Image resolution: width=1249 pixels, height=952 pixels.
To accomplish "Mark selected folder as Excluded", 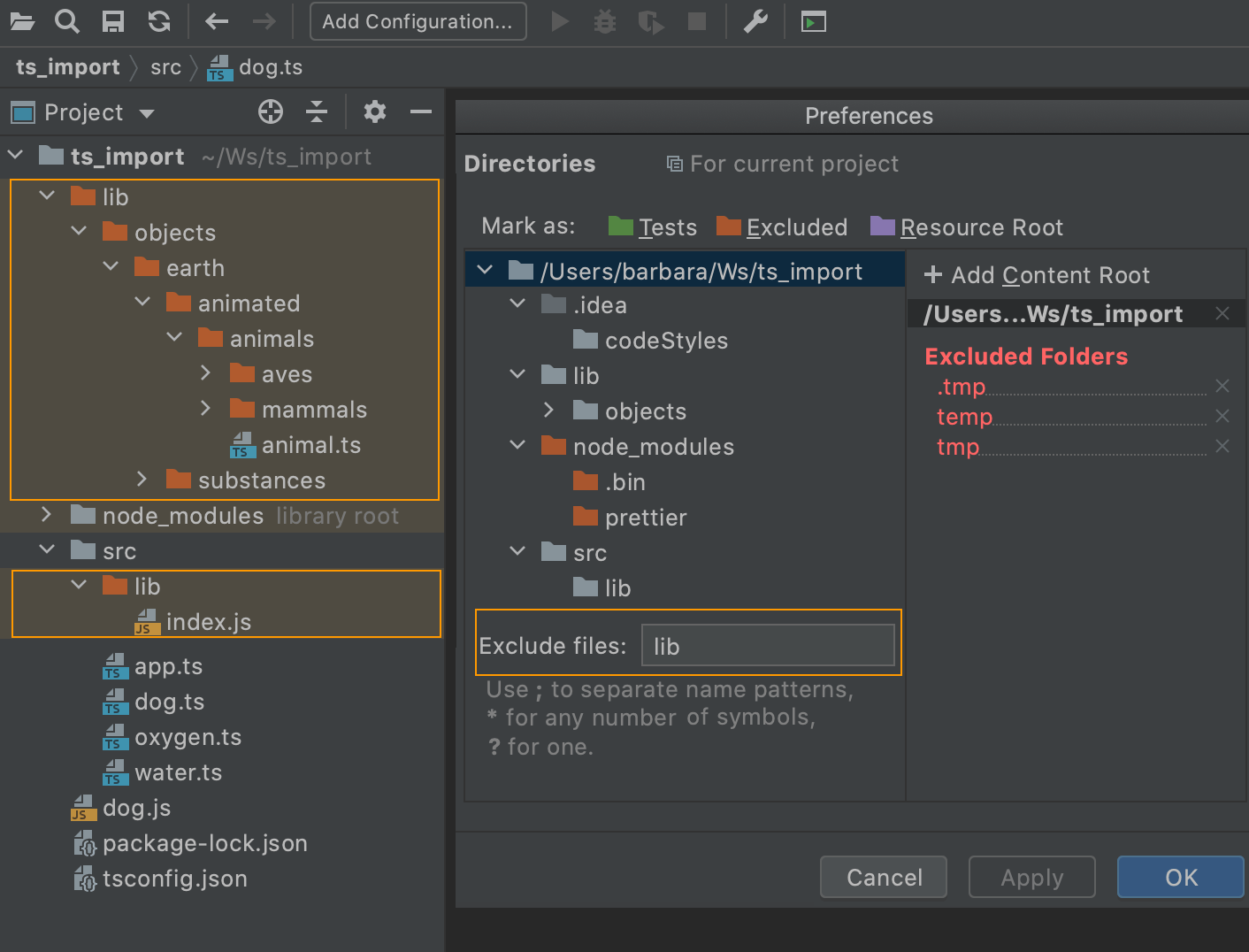I will 795,226.
